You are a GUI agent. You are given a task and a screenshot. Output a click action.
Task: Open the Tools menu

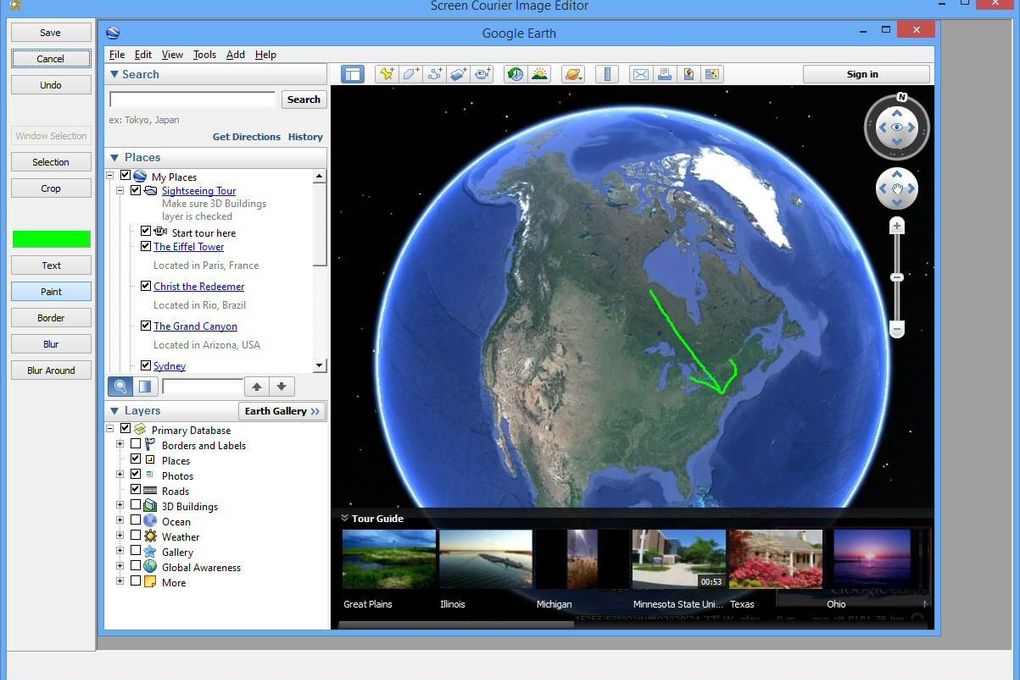205,55
